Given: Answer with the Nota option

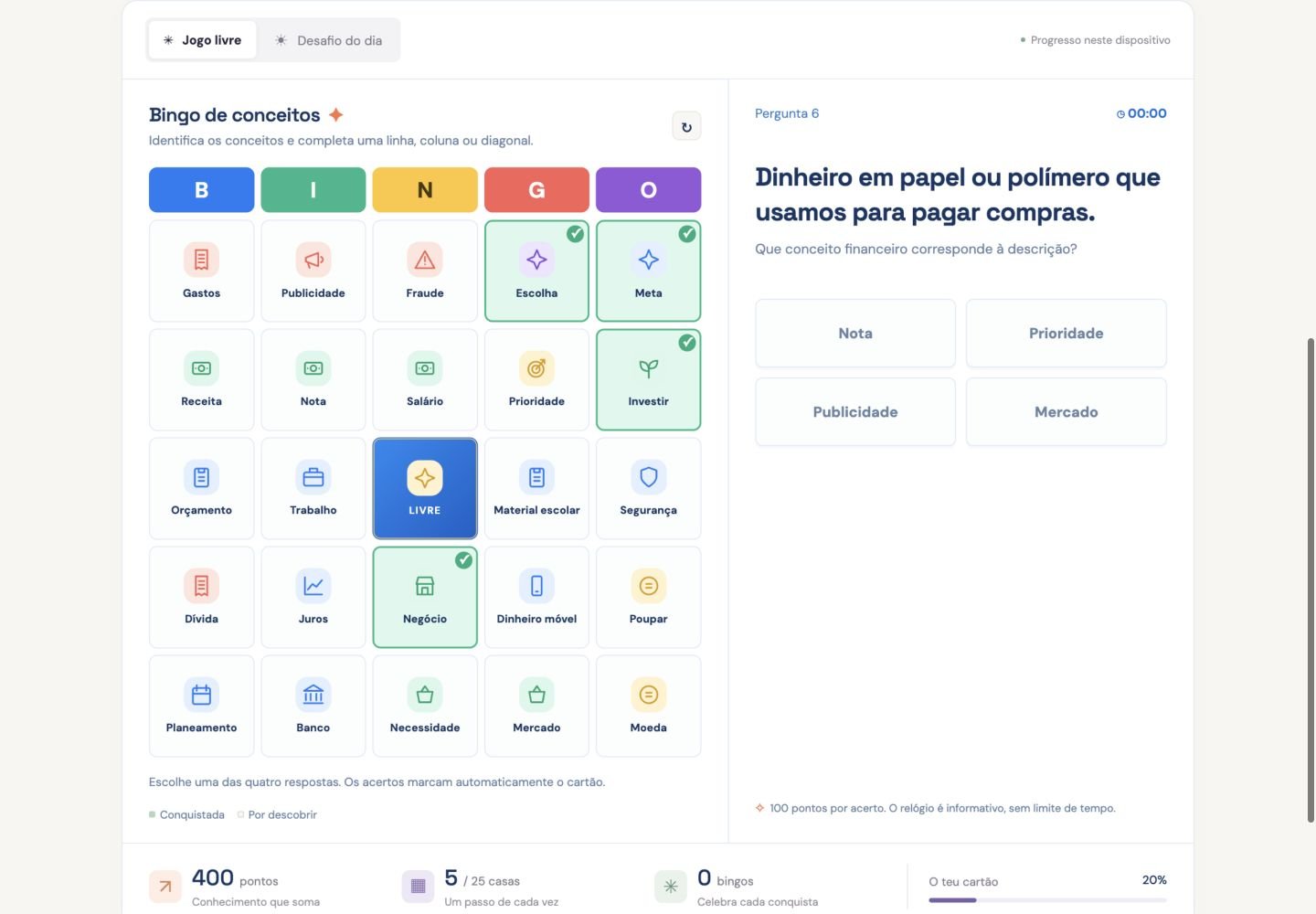Looking at the screenshot, I should coord(855,334).
